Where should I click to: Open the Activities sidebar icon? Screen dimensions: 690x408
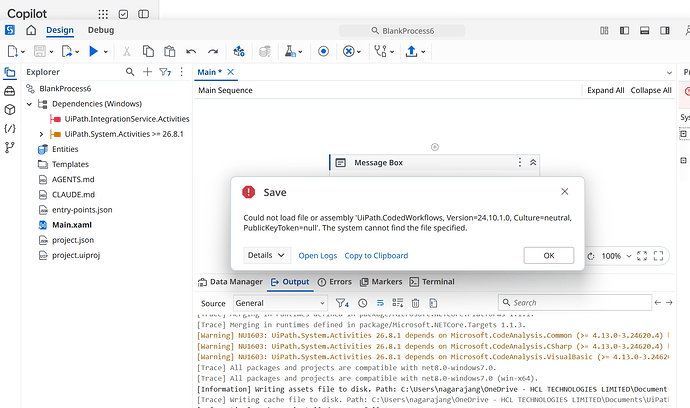(10, 91)
